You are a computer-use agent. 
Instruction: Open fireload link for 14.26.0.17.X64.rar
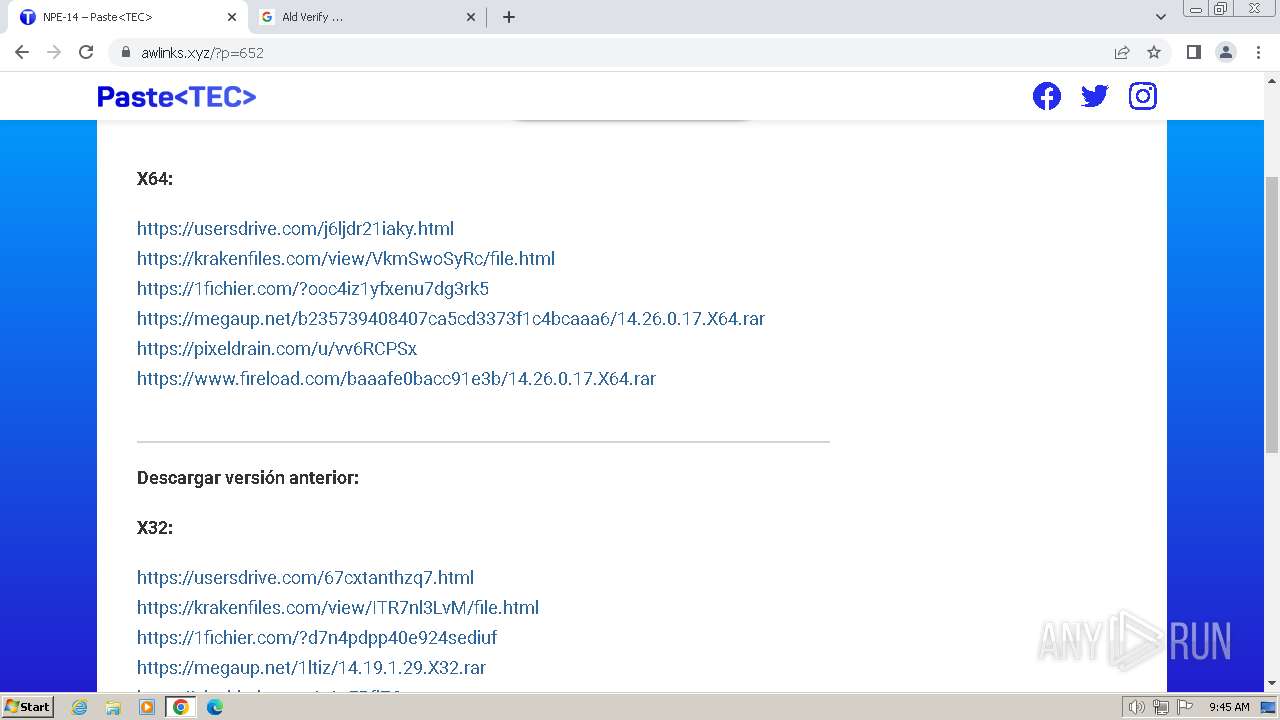click(396, 378)
